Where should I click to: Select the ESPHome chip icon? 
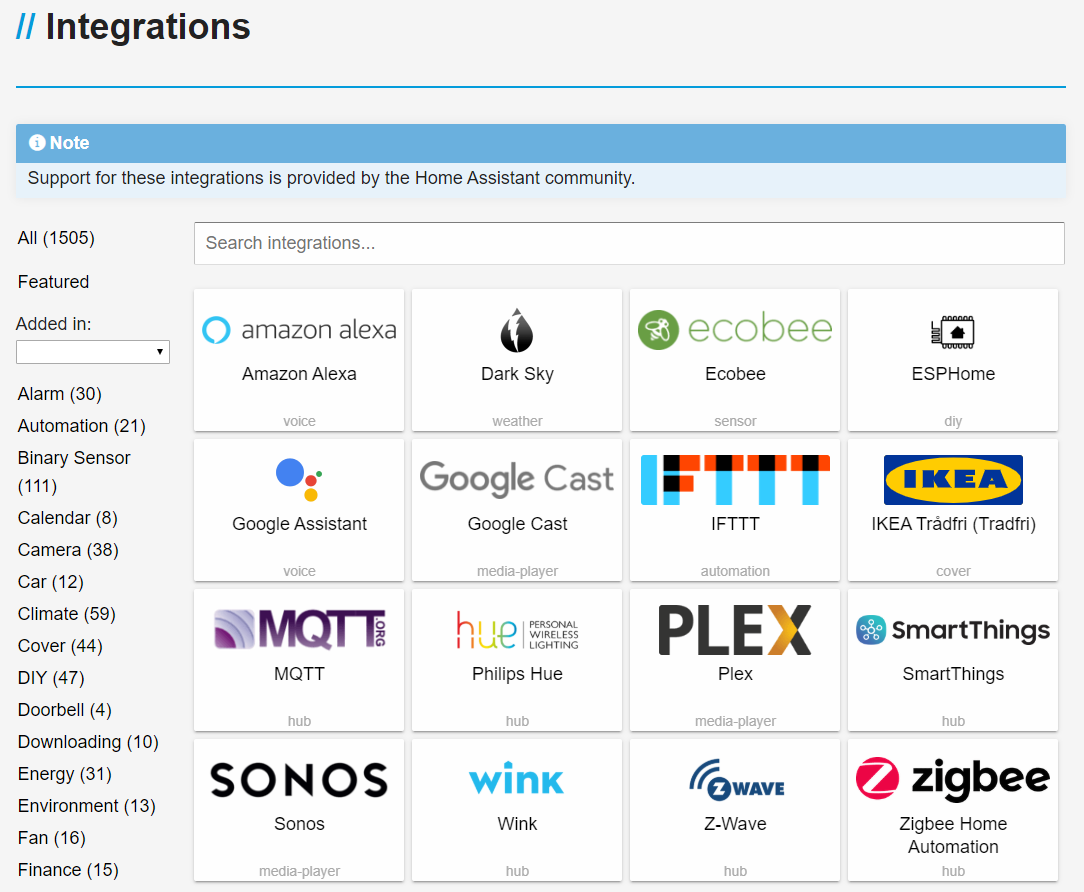pyautogui.click(x=952, y=331)
